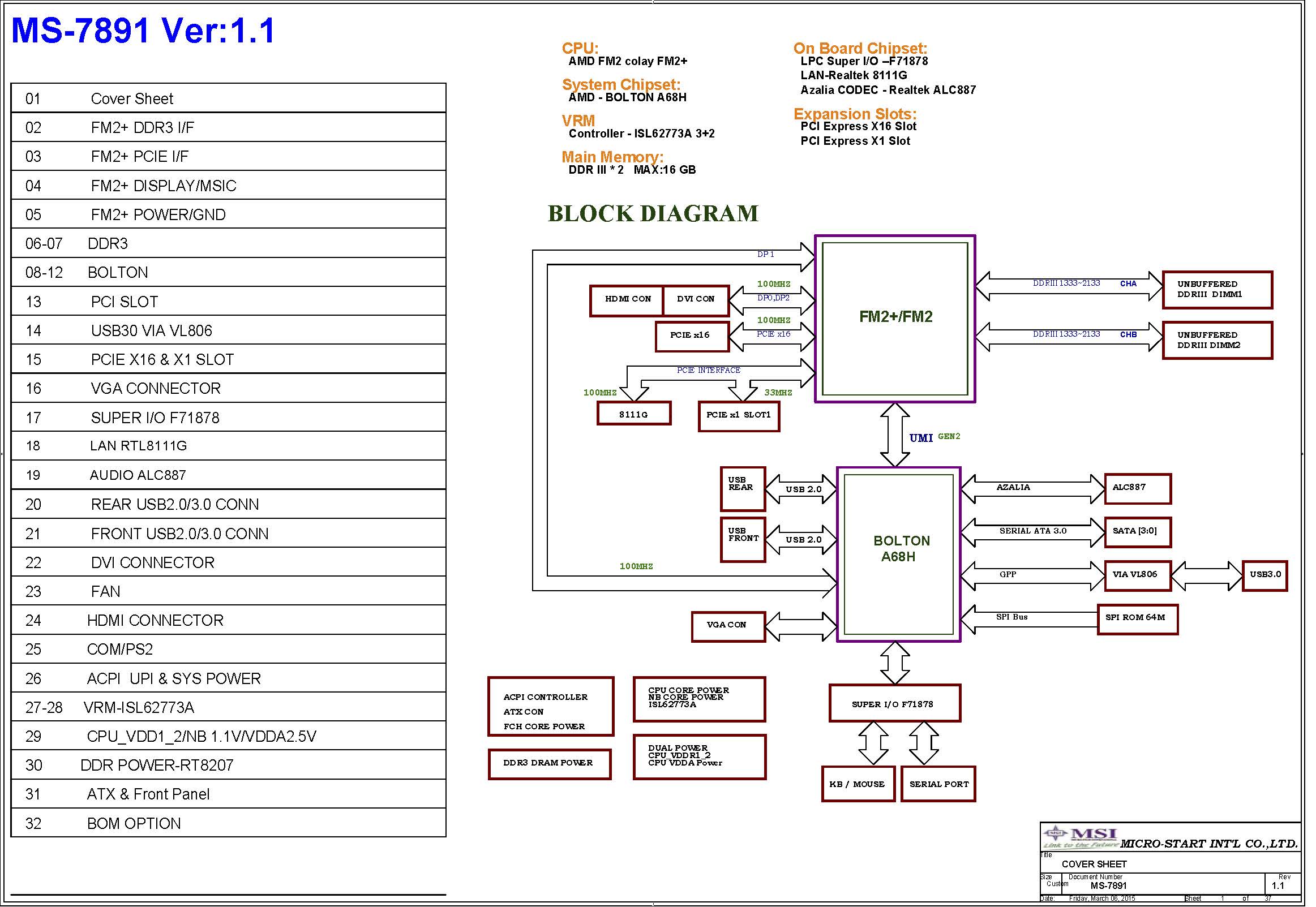Select "Azalia CODEC - Realtek ALC887" line
Screen dimensions: 1316x907
click(x=888, y=90)
